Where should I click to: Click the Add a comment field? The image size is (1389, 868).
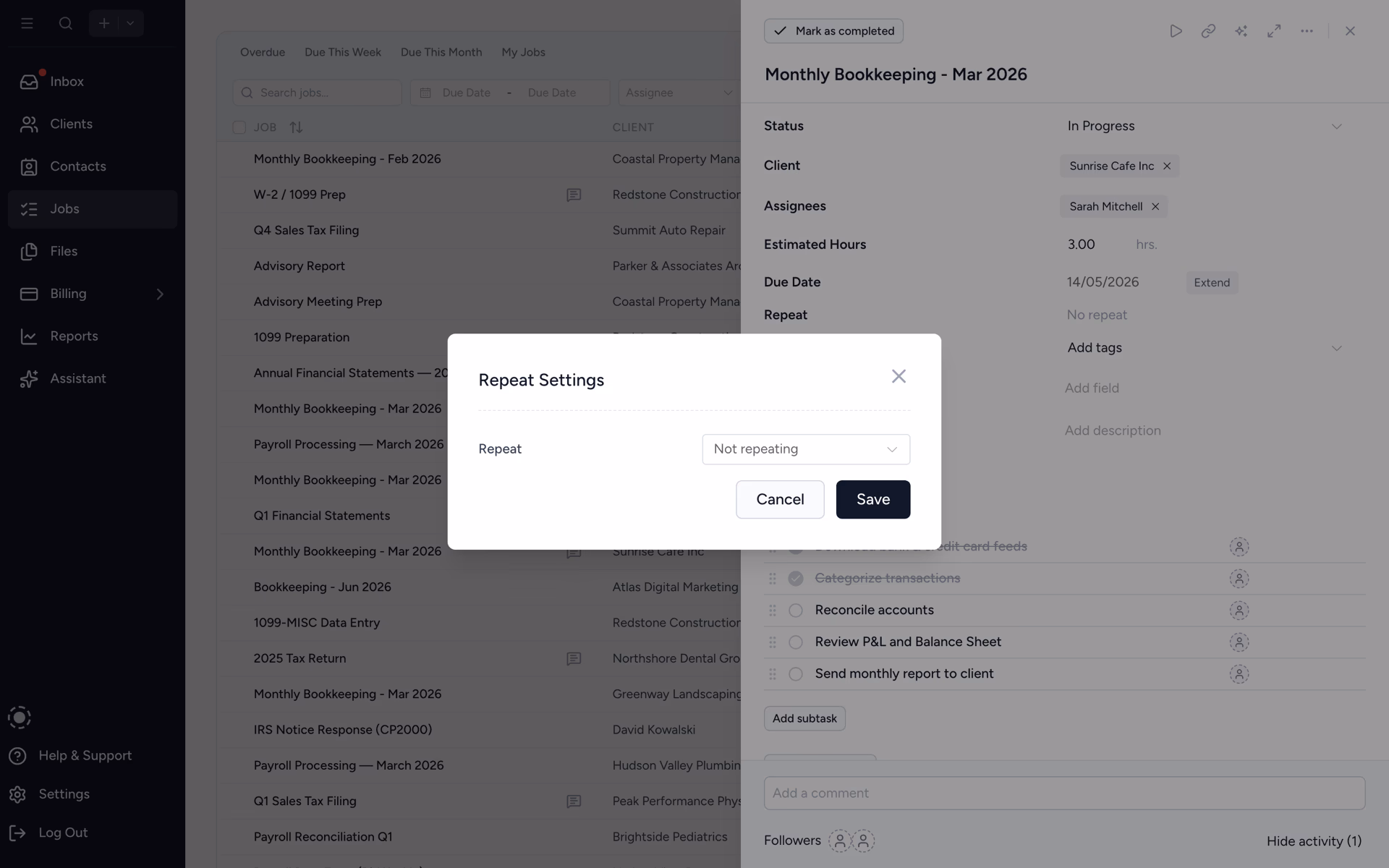[1064, 793]
